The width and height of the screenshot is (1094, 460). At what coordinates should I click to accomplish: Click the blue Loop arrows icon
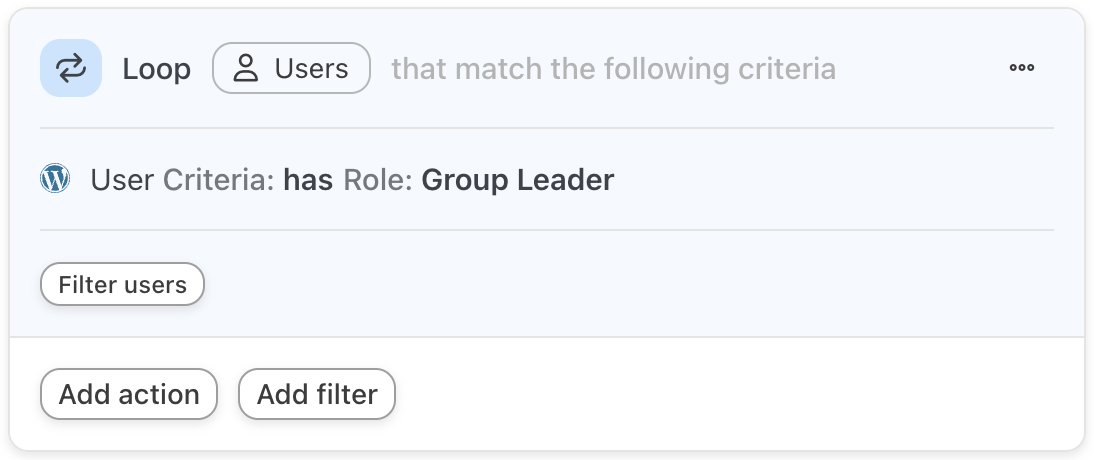(71, 68)
